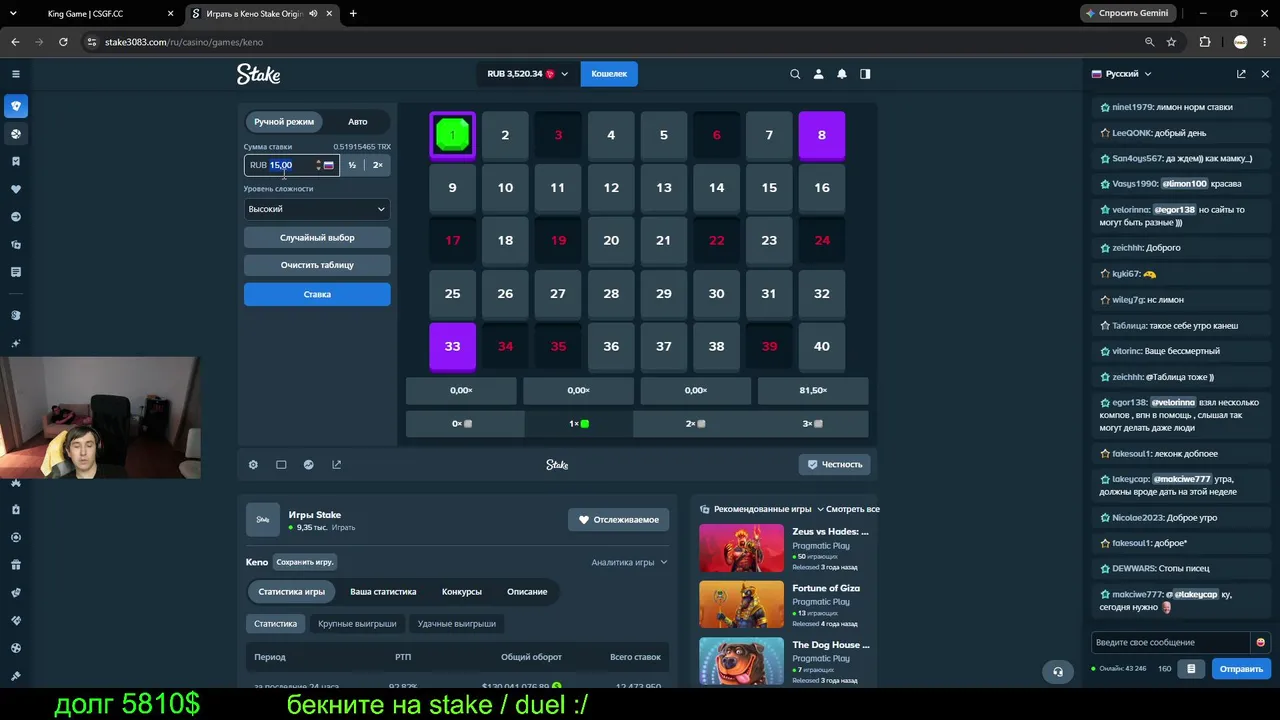Open a new browser tab
This screenshot has width=1280, height=720.
[353, 14]
